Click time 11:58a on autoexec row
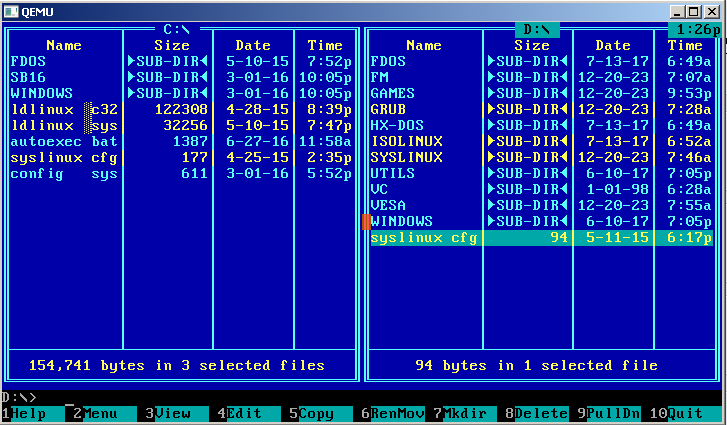Image resolution: width=727 pixels, height=425 pixels. pyautogui.click(x=325, y=141)
